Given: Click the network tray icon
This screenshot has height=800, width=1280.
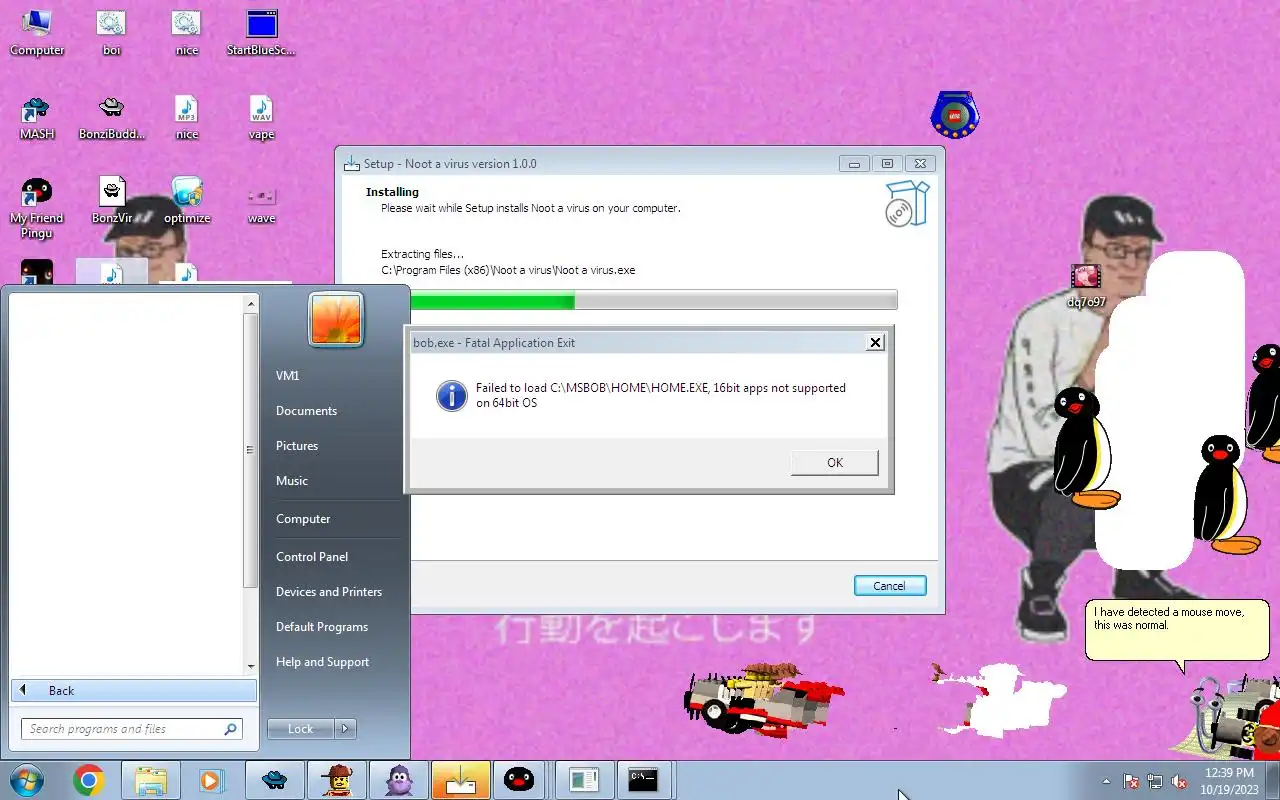Looking at the screenshot, I should point(1155,781).
